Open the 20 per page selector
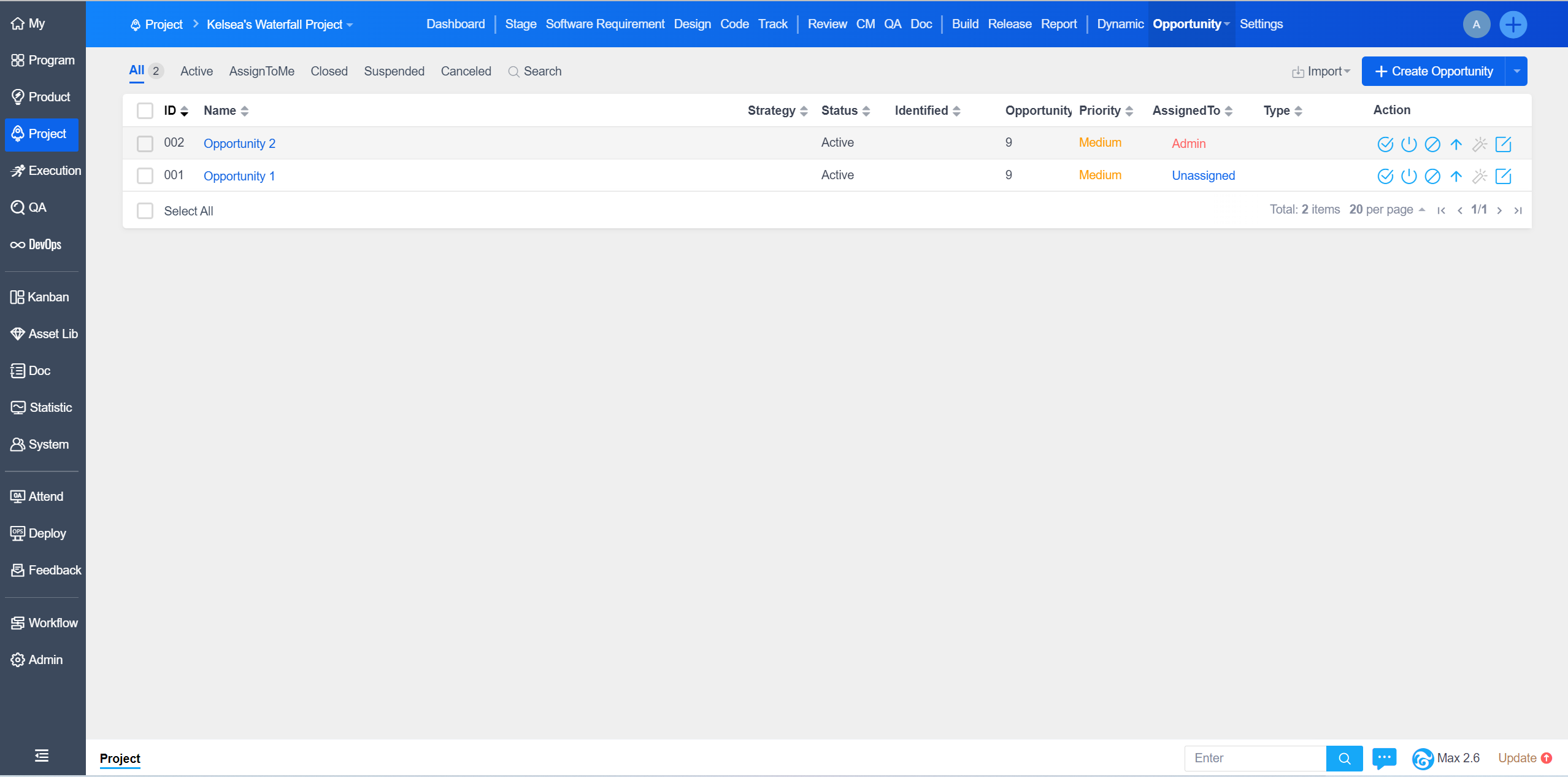The height and width of the screenshot is (777, 1568). 1386,210
